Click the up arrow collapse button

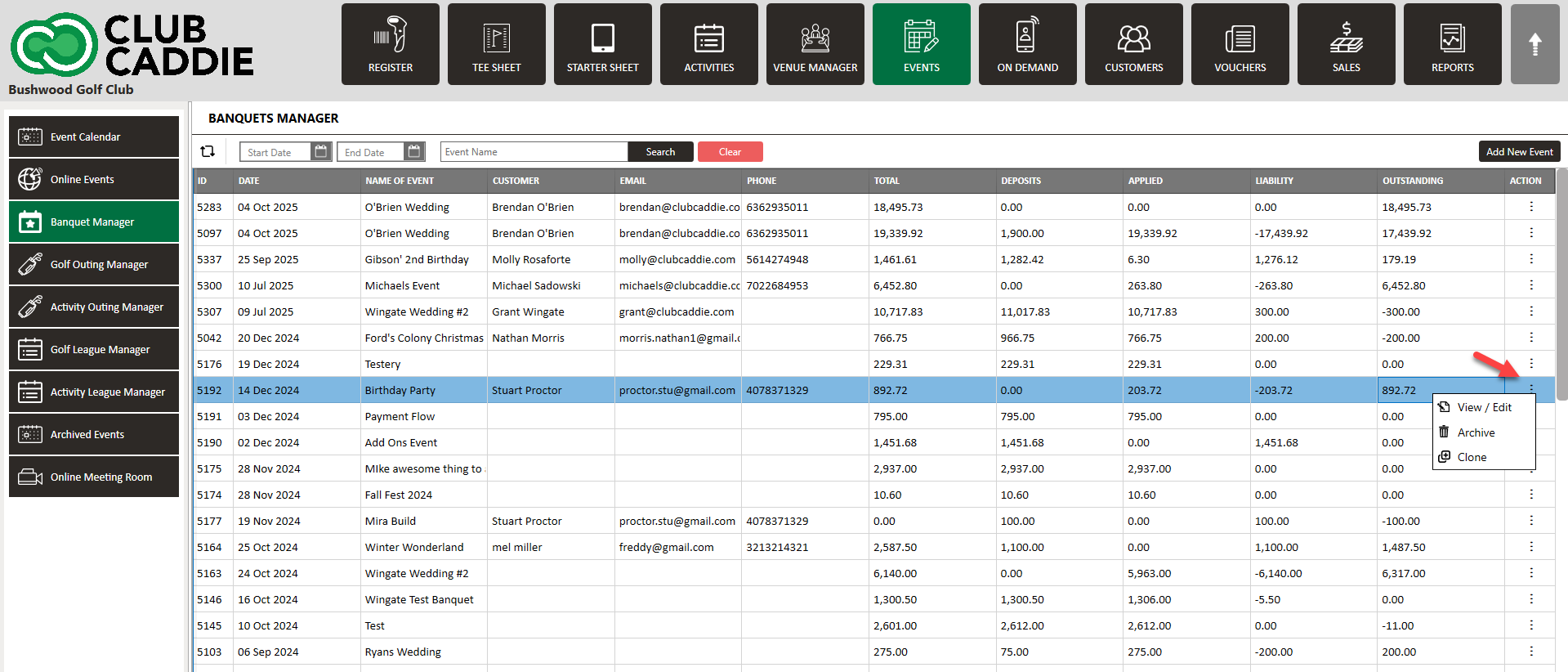click(1534, 44)
